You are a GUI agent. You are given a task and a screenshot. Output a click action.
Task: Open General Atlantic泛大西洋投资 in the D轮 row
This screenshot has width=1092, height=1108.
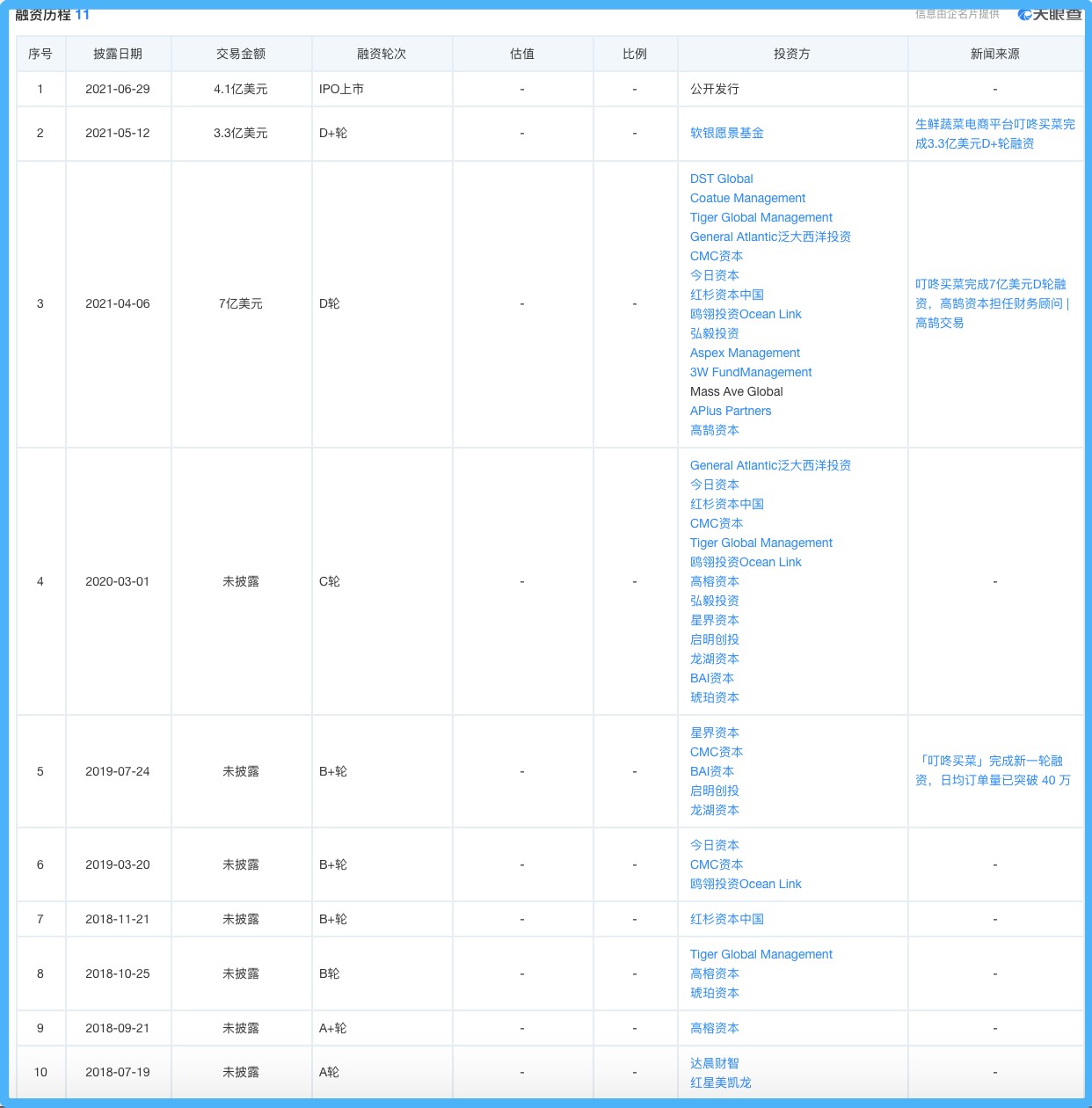click(770, 237)
